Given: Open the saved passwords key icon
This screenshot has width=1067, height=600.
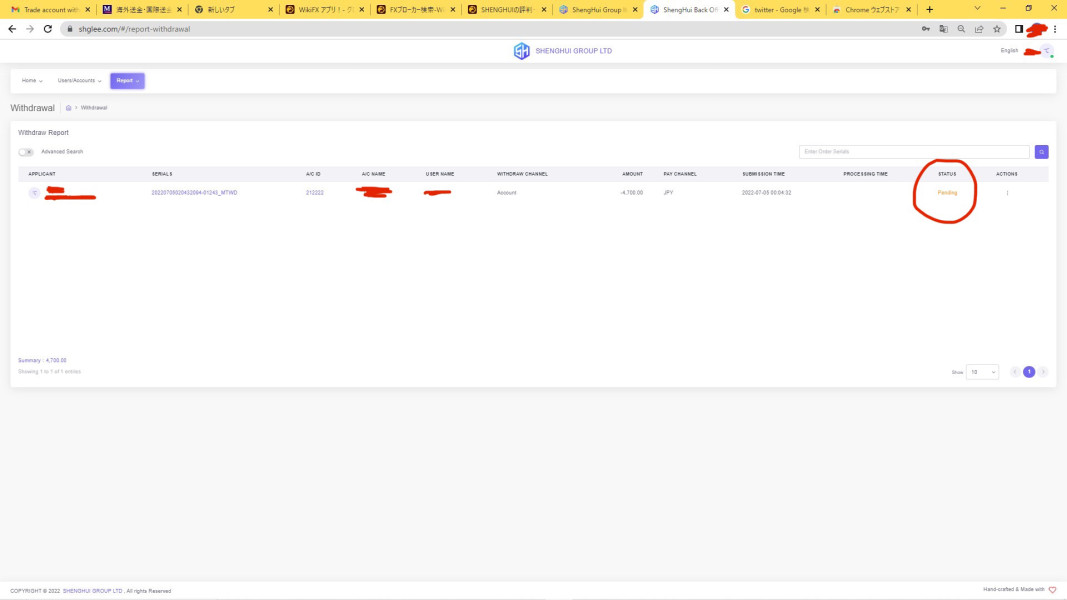Looking at the screenshot, I should [925, 29].
